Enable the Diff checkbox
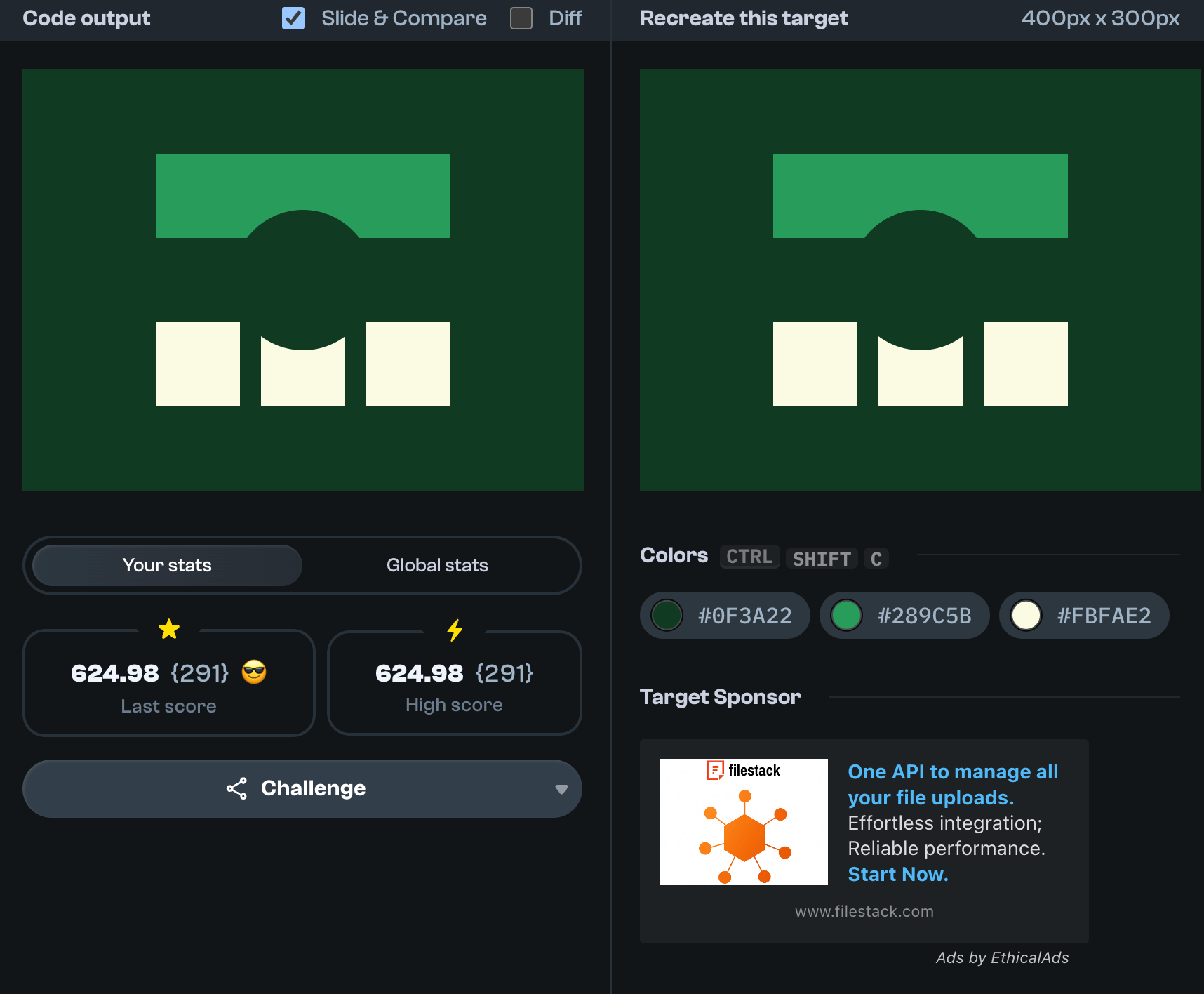The image size is (1204, 994). coord(521,18)
